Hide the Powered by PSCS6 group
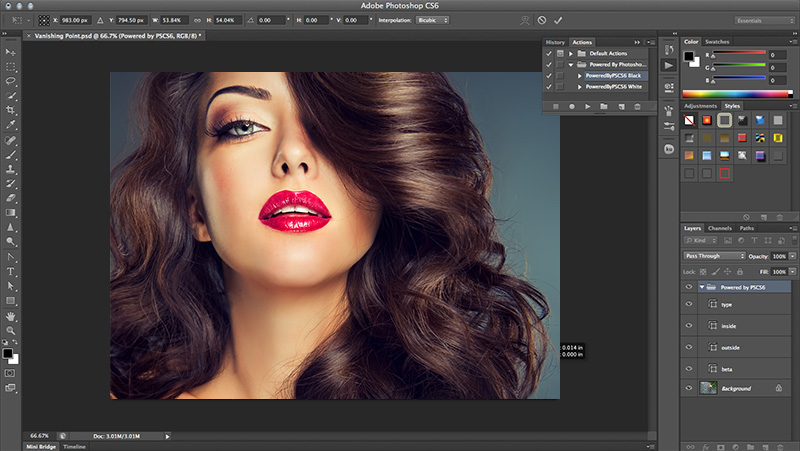 click(x=689, y=287)
